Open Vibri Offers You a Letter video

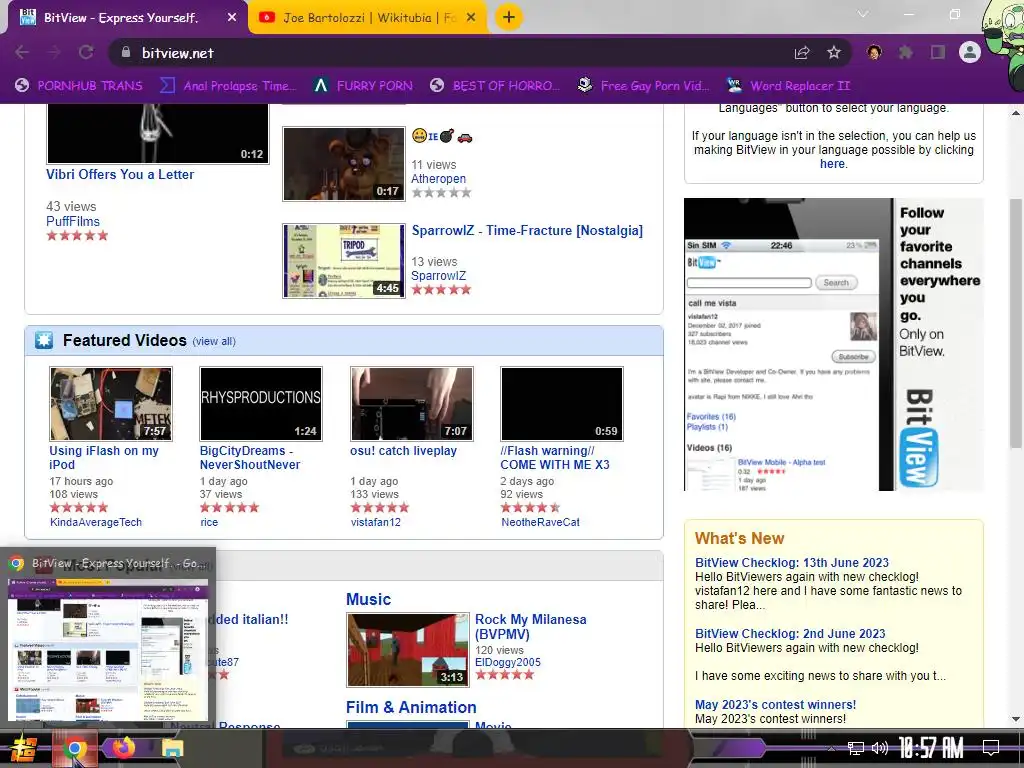point(120,174)
